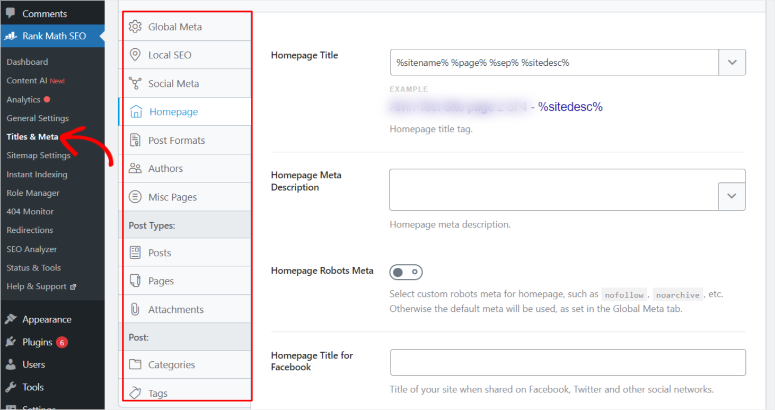This screenshot has height=410, width=775.
Task: Click the Authors people icon
Action: click(x=135, y=168)
